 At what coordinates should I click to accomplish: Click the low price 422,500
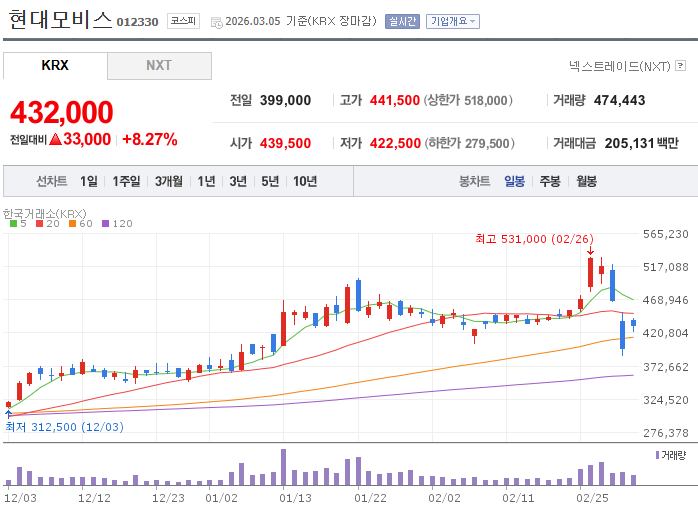pyautogui.click(x=395, y=143)
